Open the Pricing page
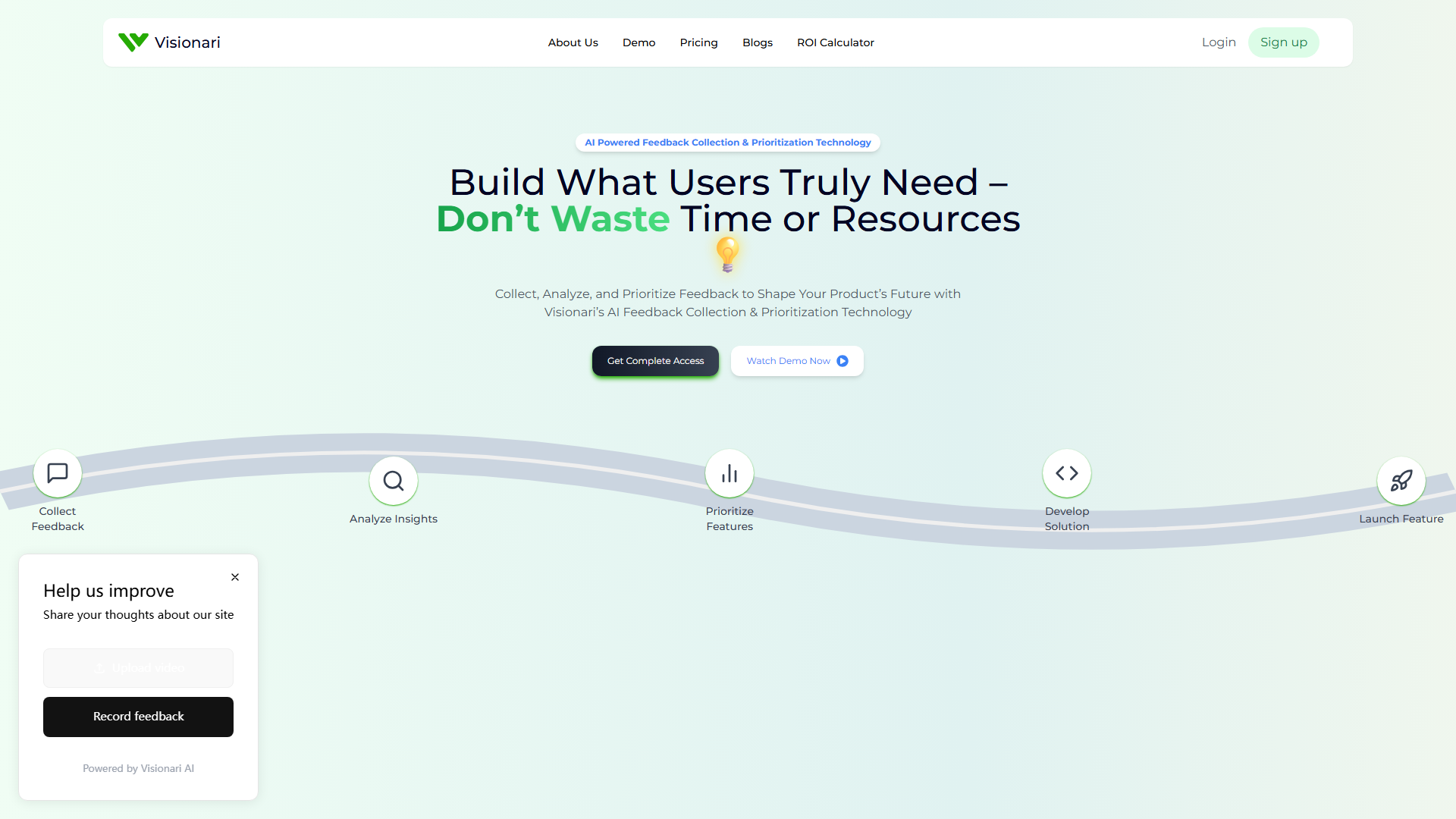This screenshot has height=819, width=1456. coord(698,42)
